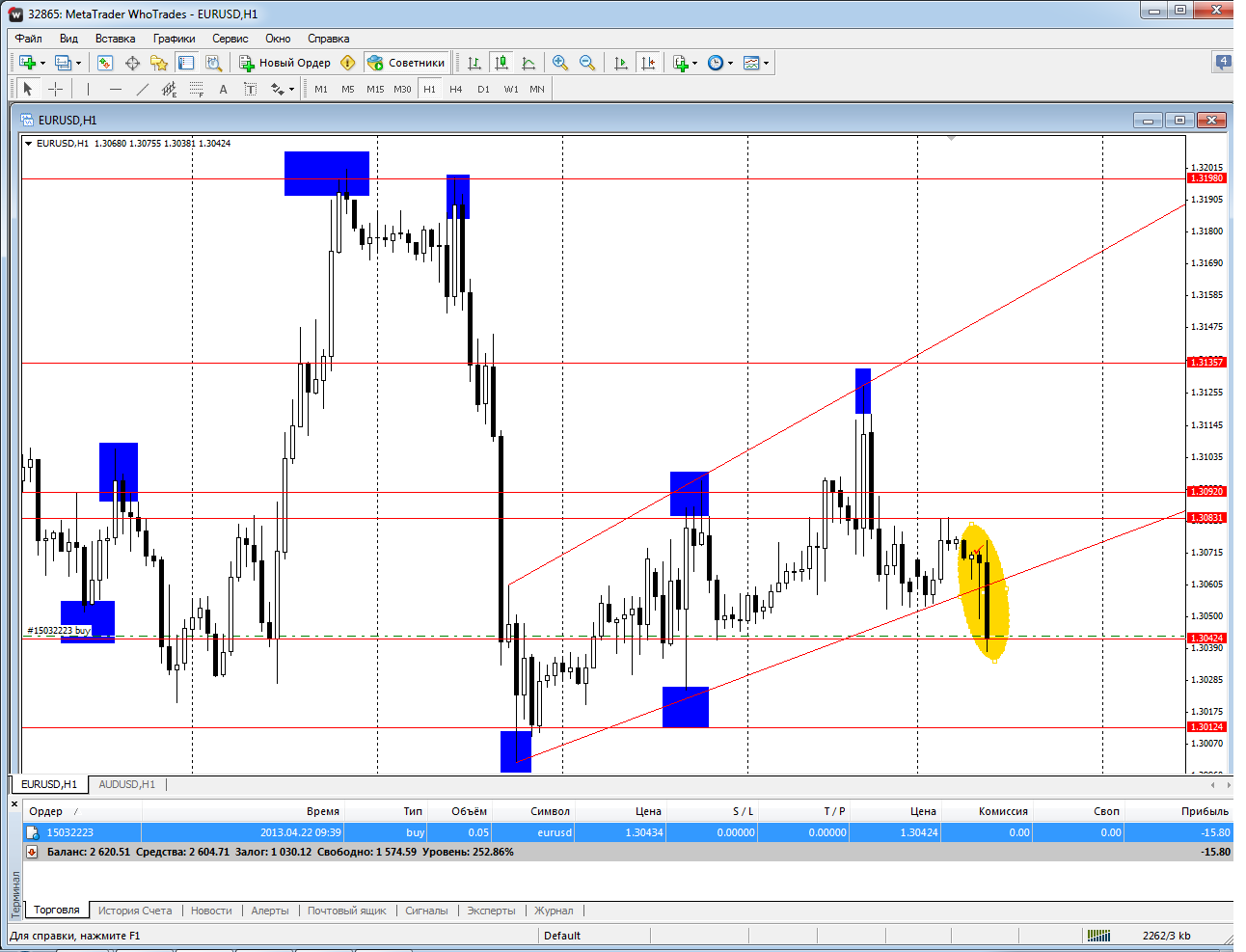Image resolution: width=1246 pixels, height=952 pixels.
Task: Switch to the AUDUSD,H1 chart tab
Action: pos(126,784)
